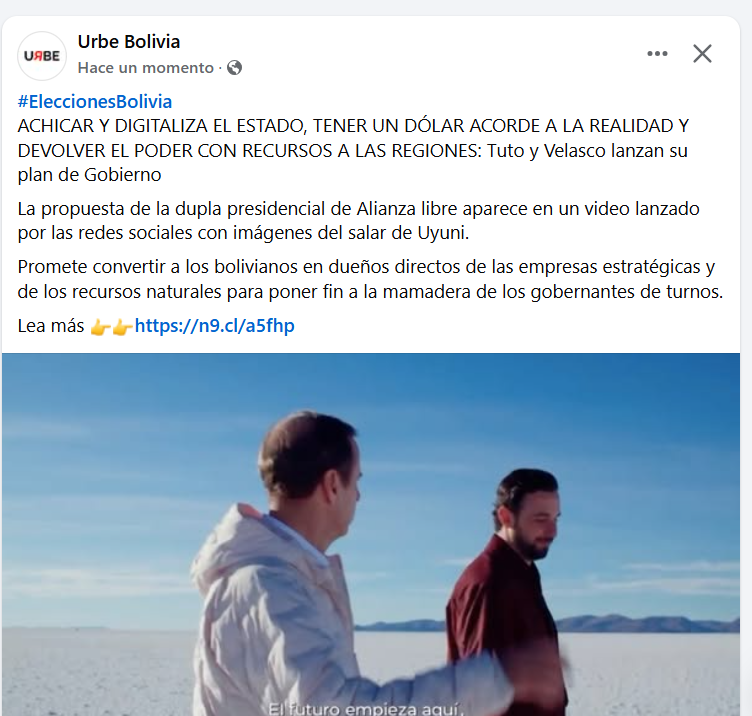752x716 pixels.
Task: Open the #EleccionesBolivia hashtag
Action: pos(94,102)
